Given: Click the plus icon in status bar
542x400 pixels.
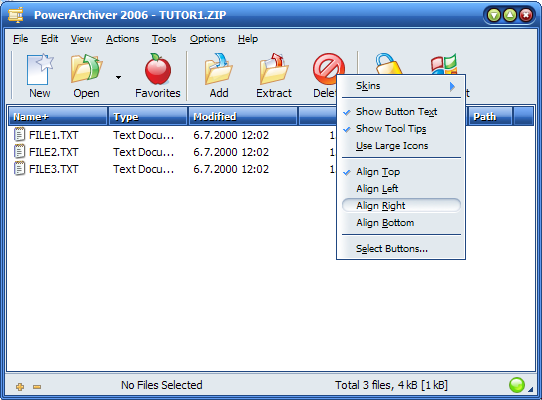Looking at the screenshot, I should click(20, 387).
